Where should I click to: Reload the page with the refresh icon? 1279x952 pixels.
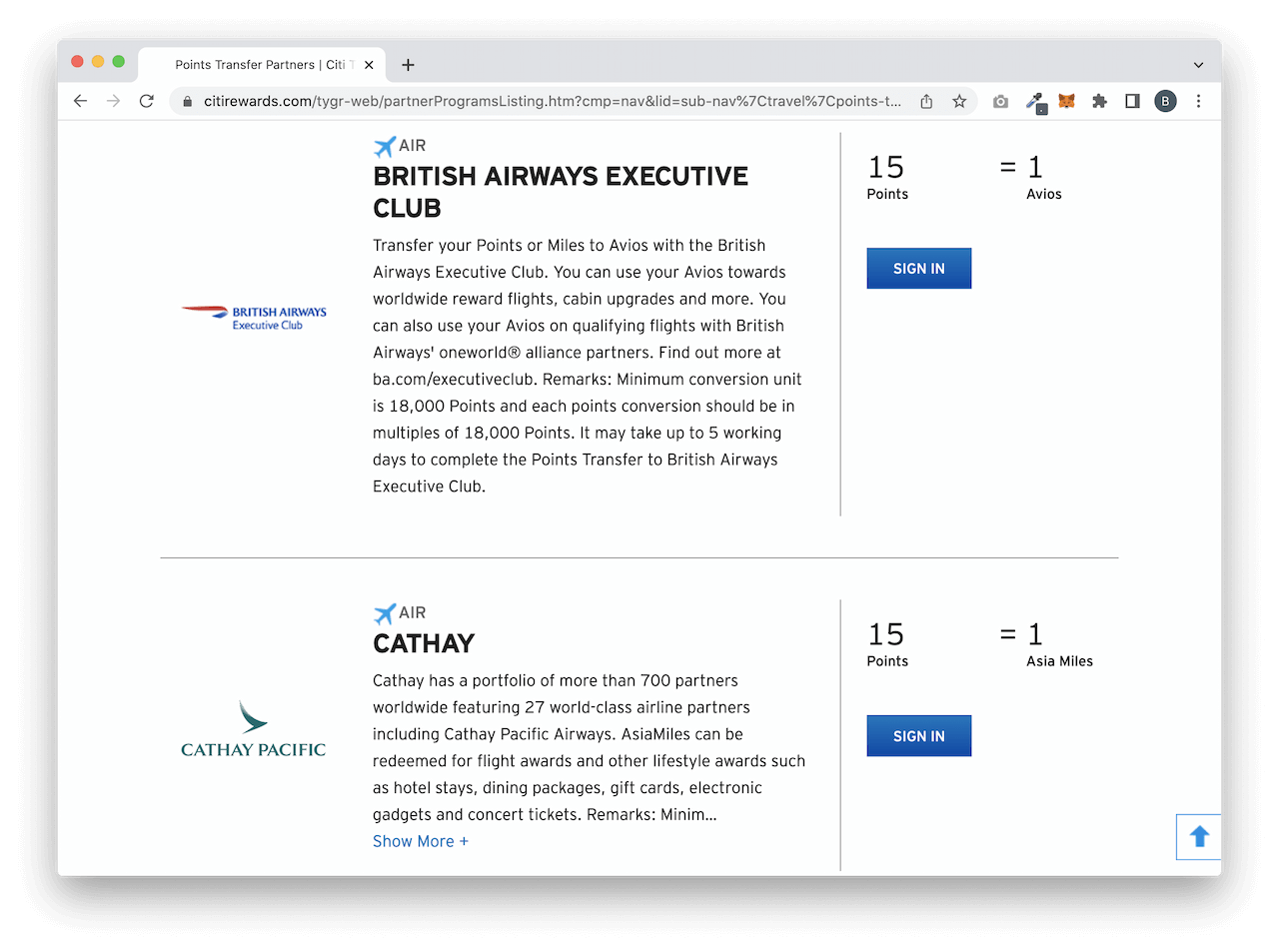pyautogui.click(x=147, y=101)
